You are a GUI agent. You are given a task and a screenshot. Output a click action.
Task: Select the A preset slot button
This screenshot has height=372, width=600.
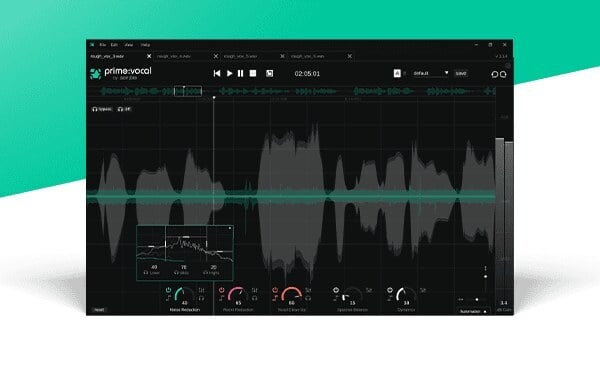coord(397,73)
